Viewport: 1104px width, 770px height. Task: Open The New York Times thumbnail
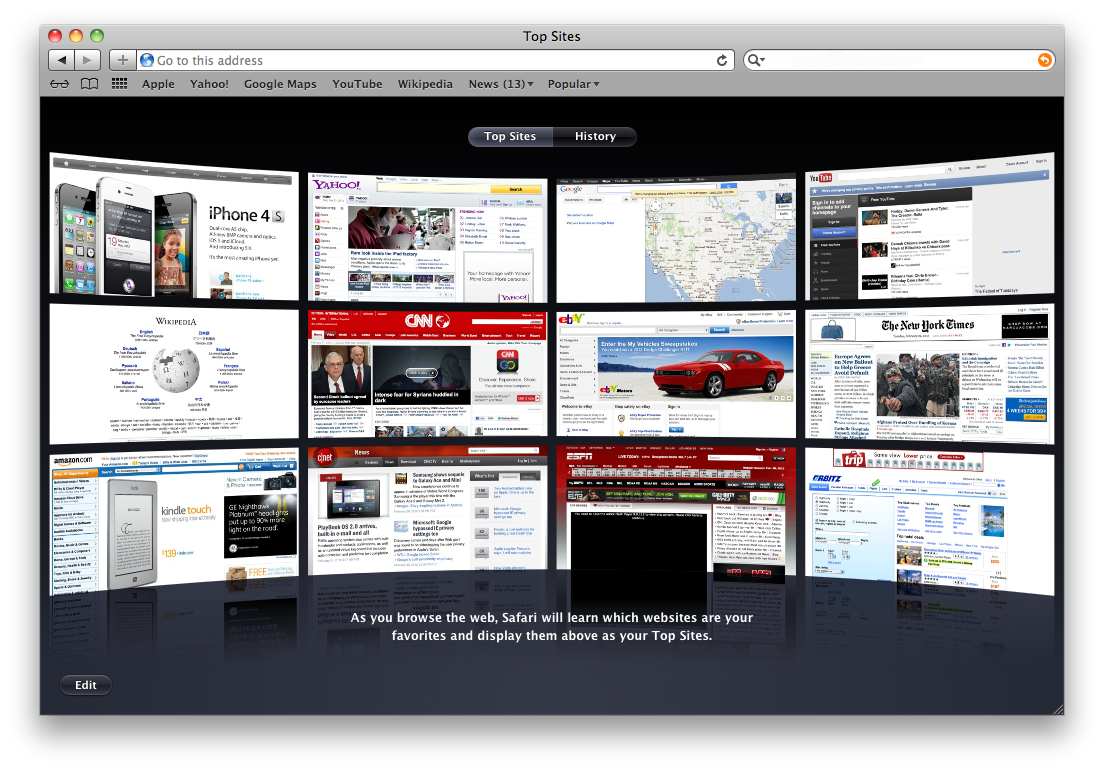point(929,374)
